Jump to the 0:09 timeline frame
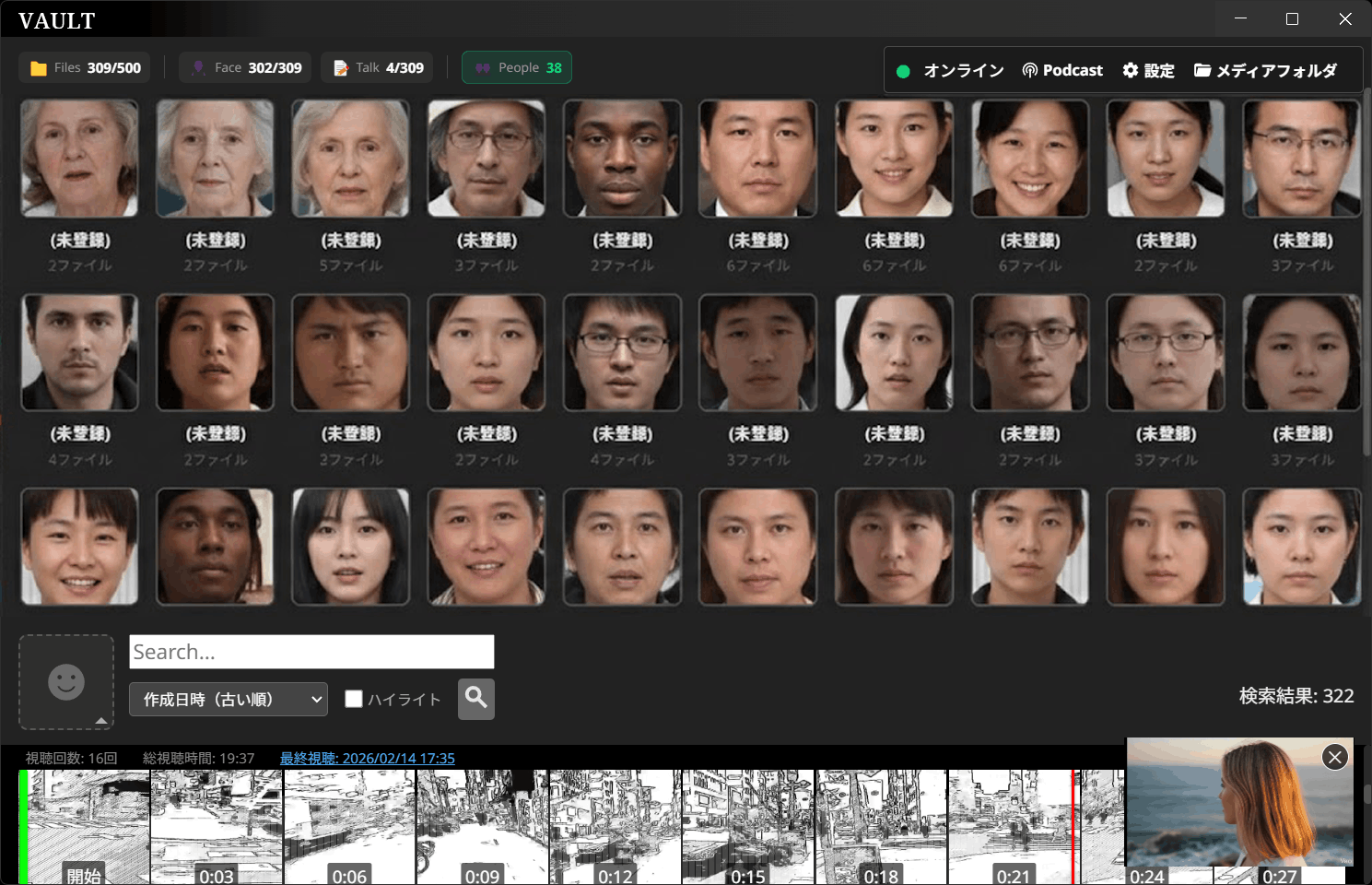The height and width of the screenshot is (885, 1372). click(482, 827)
